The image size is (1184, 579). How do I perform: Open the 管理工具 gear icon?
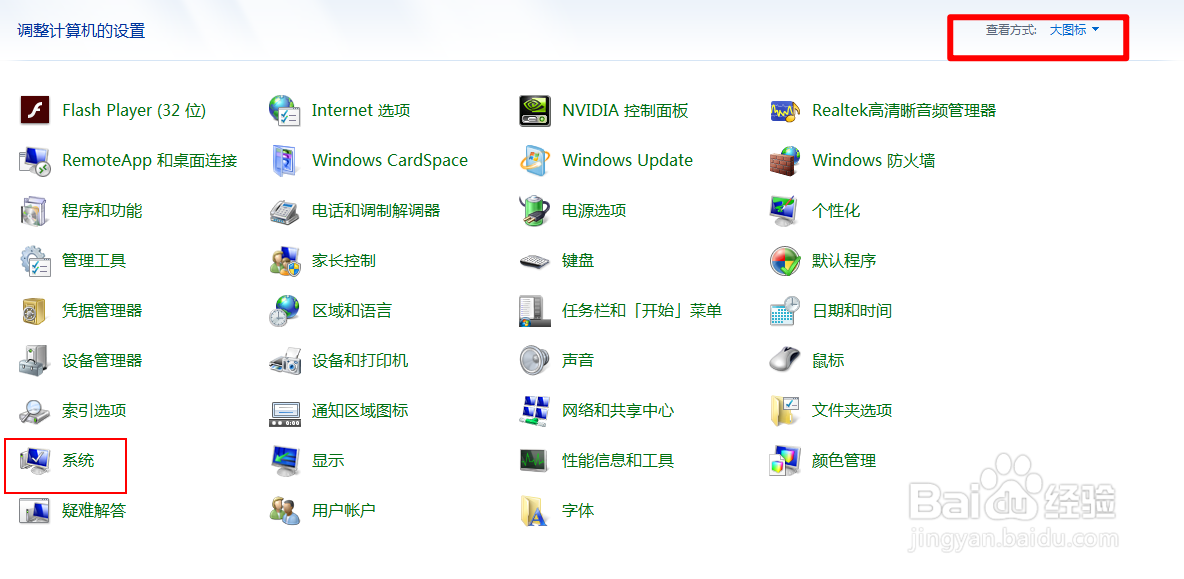(x=35, y=260)
